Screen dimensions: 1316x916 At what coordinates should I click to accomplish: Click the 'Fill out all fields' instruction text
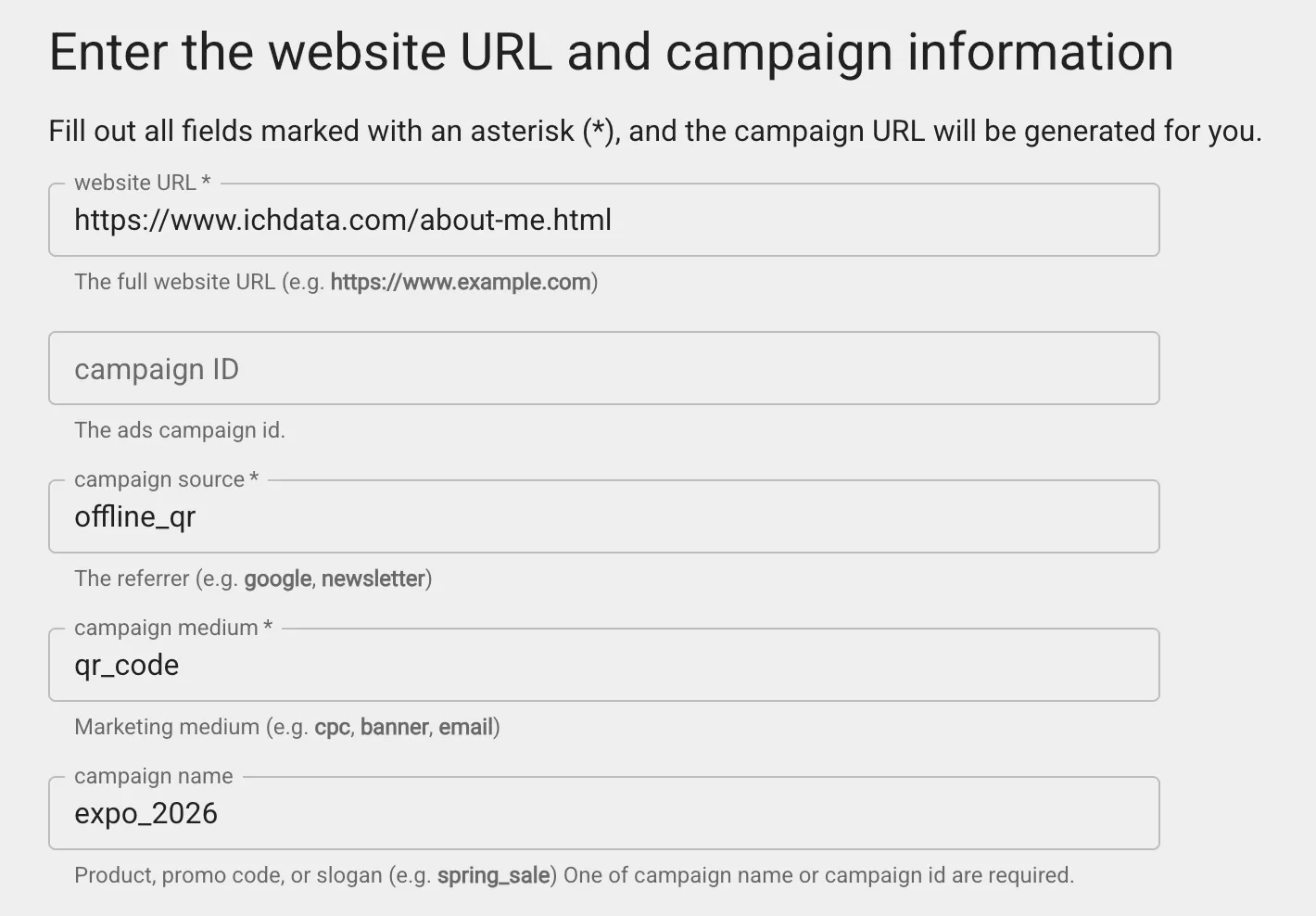[x=654, y=132]
